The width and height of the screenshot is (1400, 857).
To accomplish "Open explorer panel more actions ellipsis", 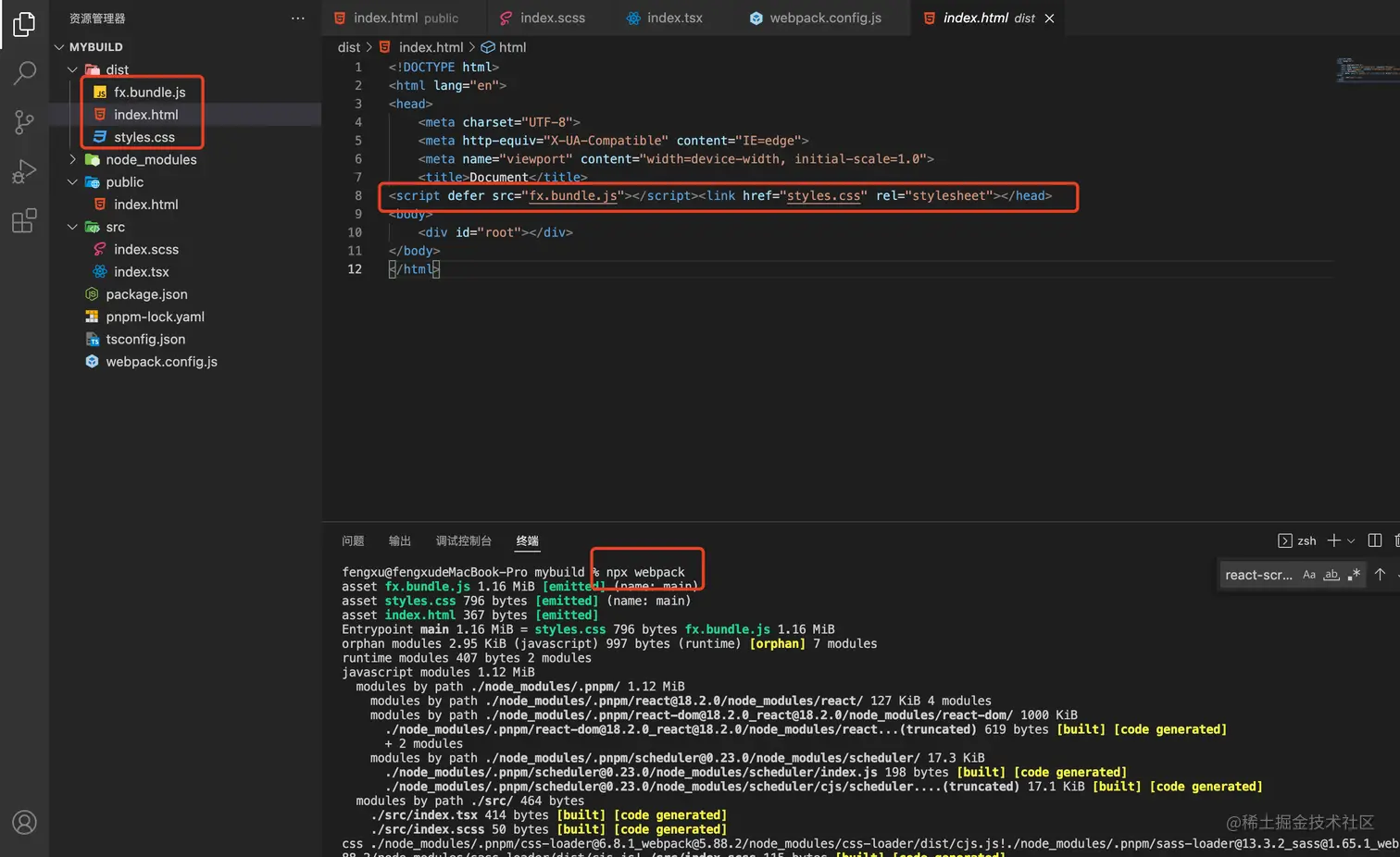I will 297,19.
